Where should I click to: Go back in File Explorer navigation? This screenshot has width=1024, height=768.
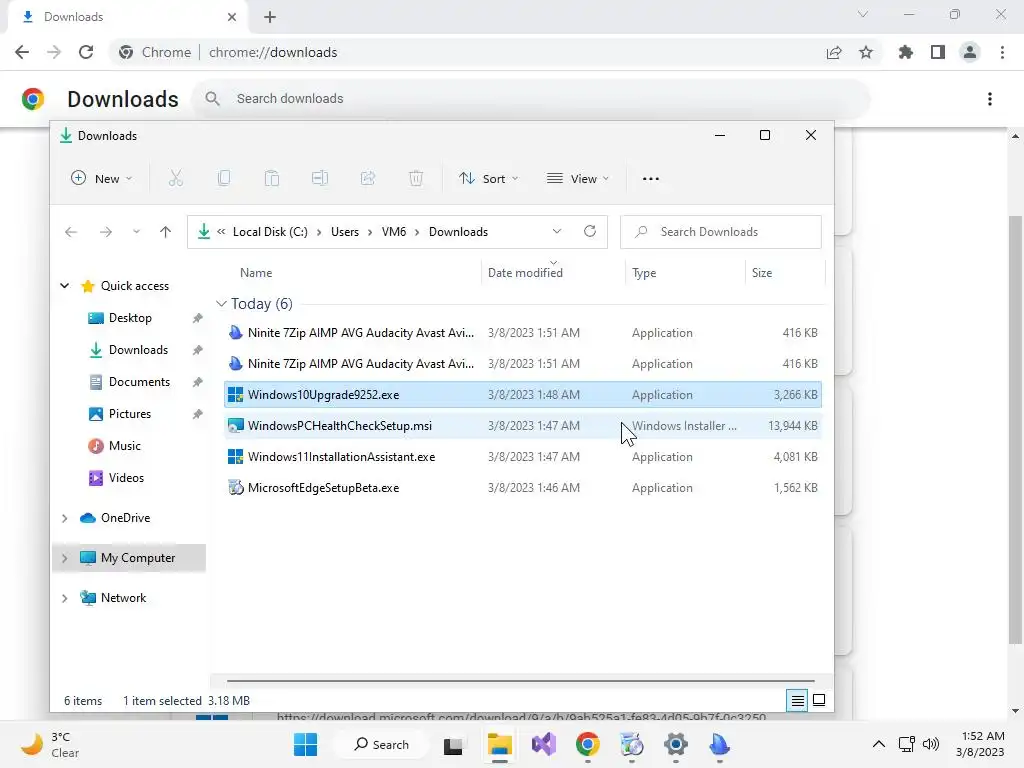tap(71, 232)
